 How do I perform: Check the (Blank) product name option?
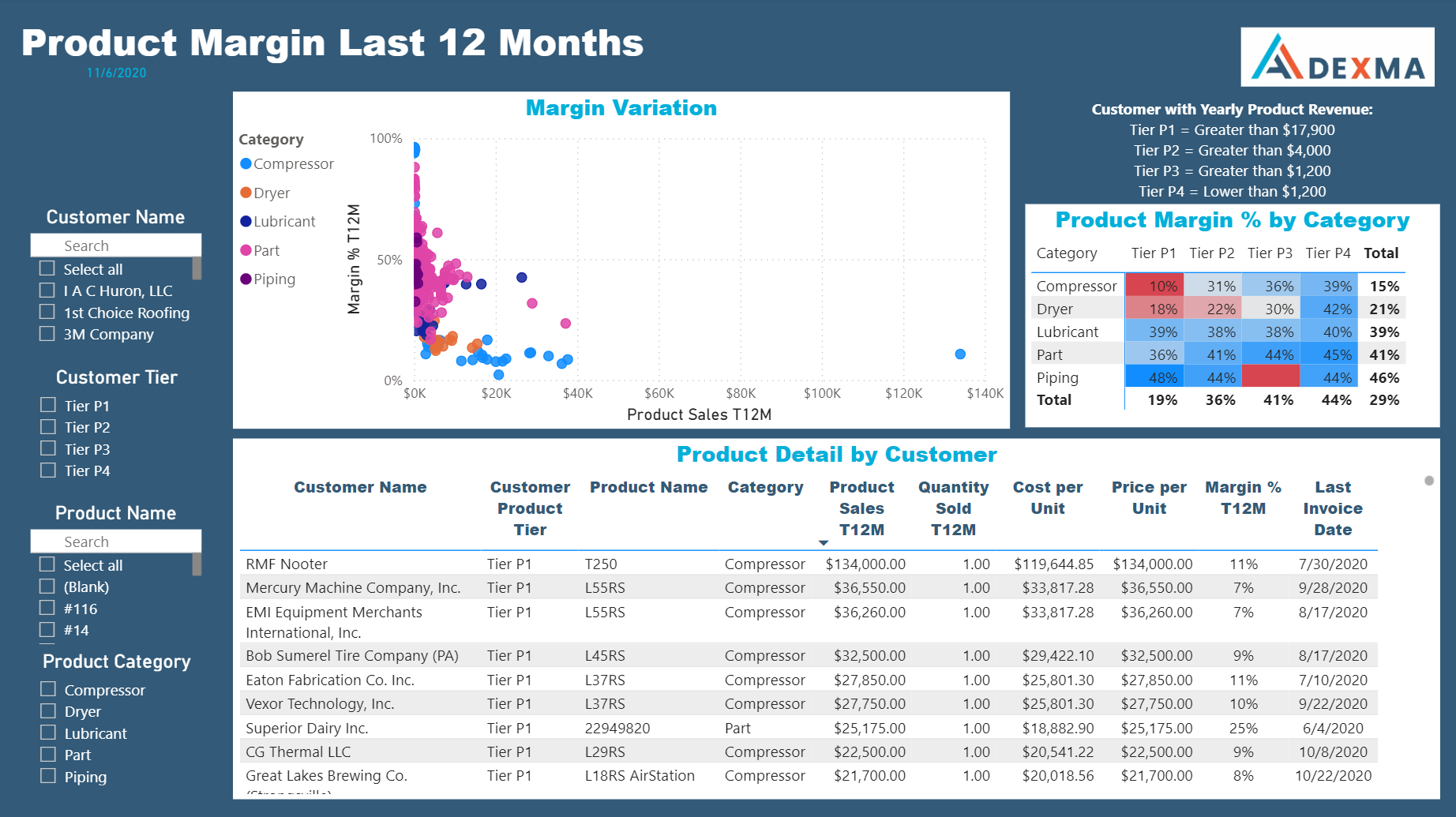coord(47,587)
